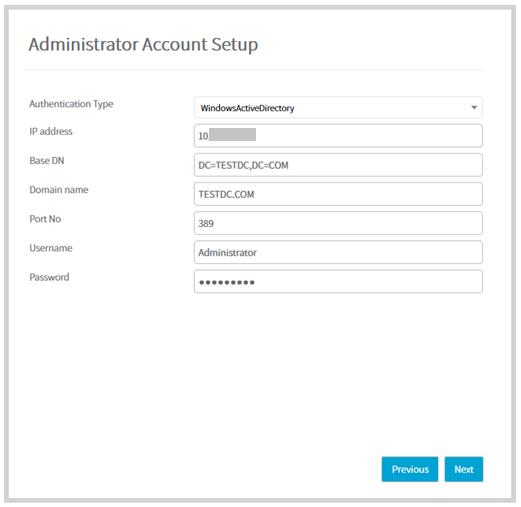
Task: Click the gray redacted block in the IP address field
Action: point(232,135)
